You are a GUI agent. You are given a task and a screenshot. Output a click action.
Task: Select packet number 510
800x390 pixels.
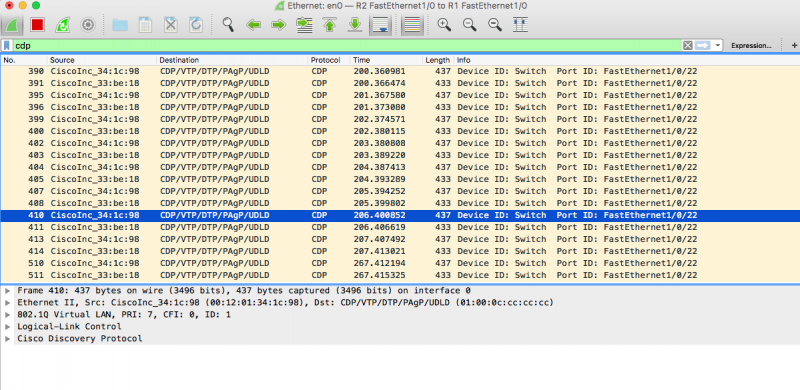(x=400, y=263)
